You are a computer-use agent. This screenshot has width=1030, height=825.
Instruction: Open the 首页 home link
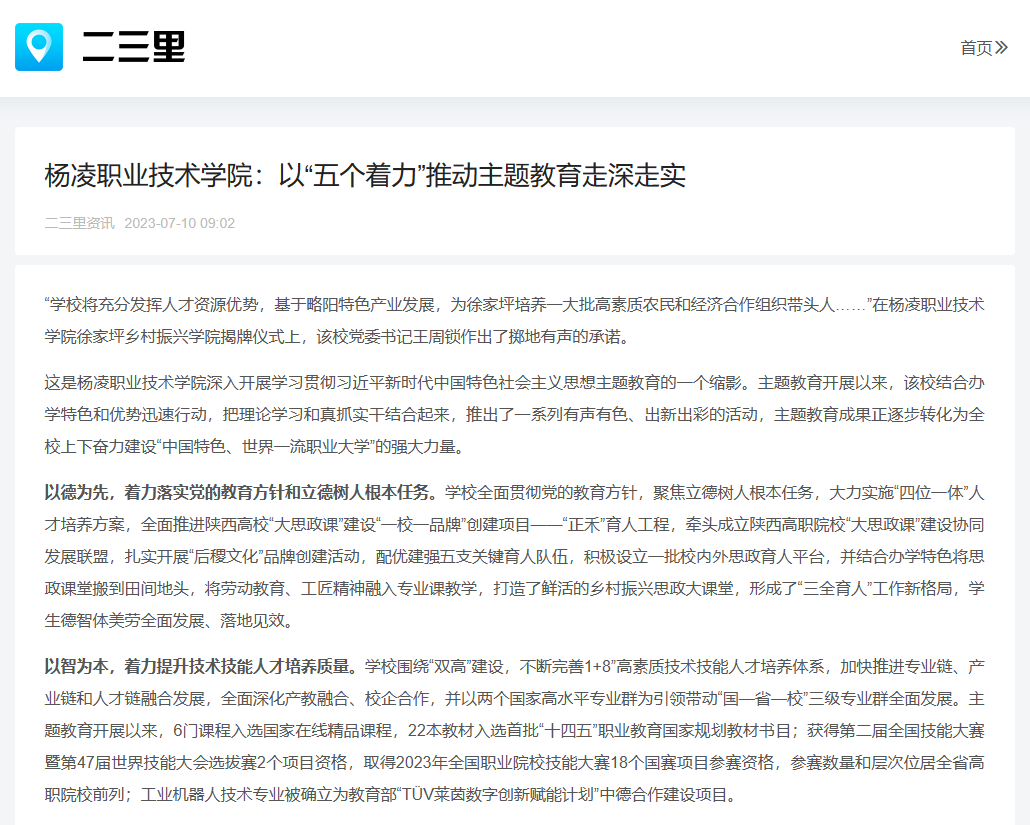point(975,48)
